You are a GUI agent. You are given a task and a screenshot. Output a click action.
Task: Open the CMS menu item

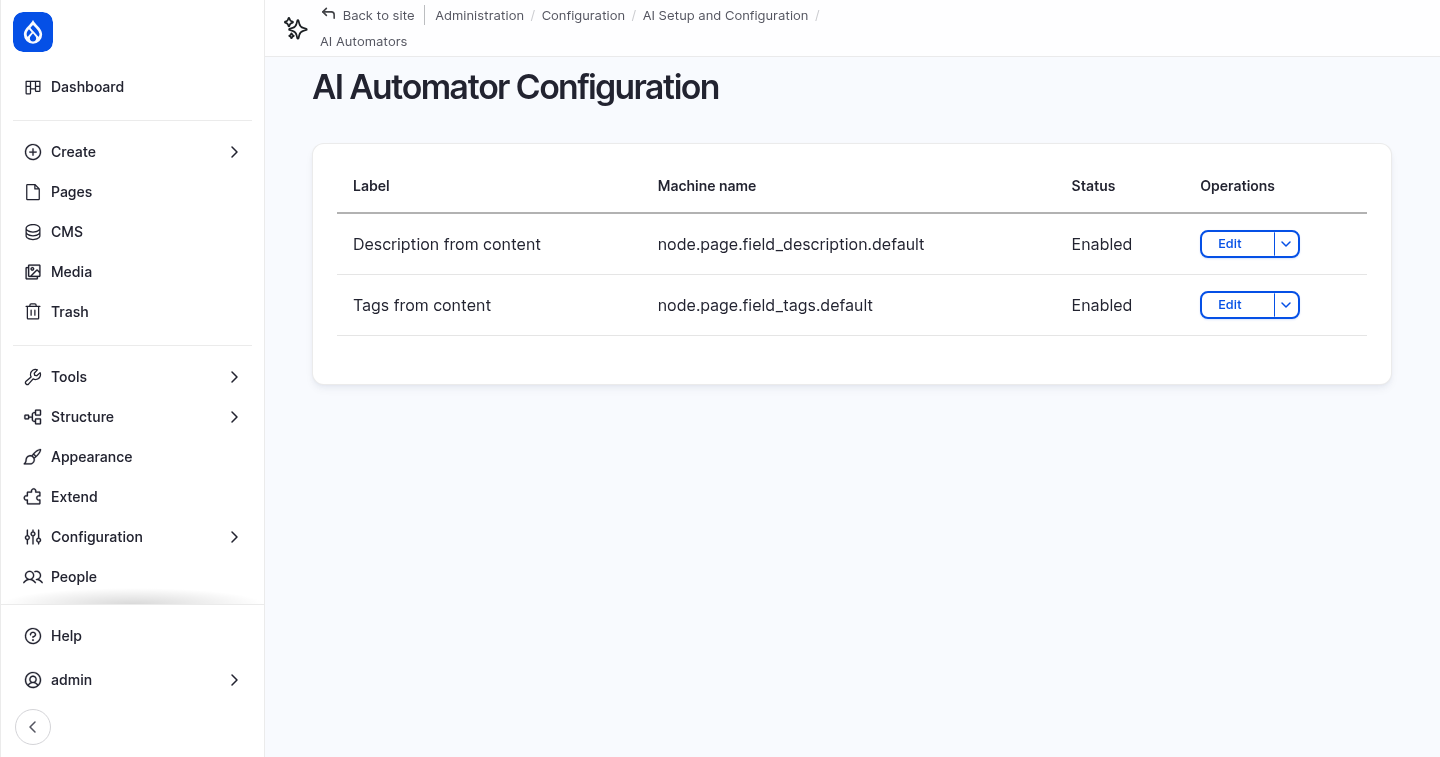[x=132, y=232]
